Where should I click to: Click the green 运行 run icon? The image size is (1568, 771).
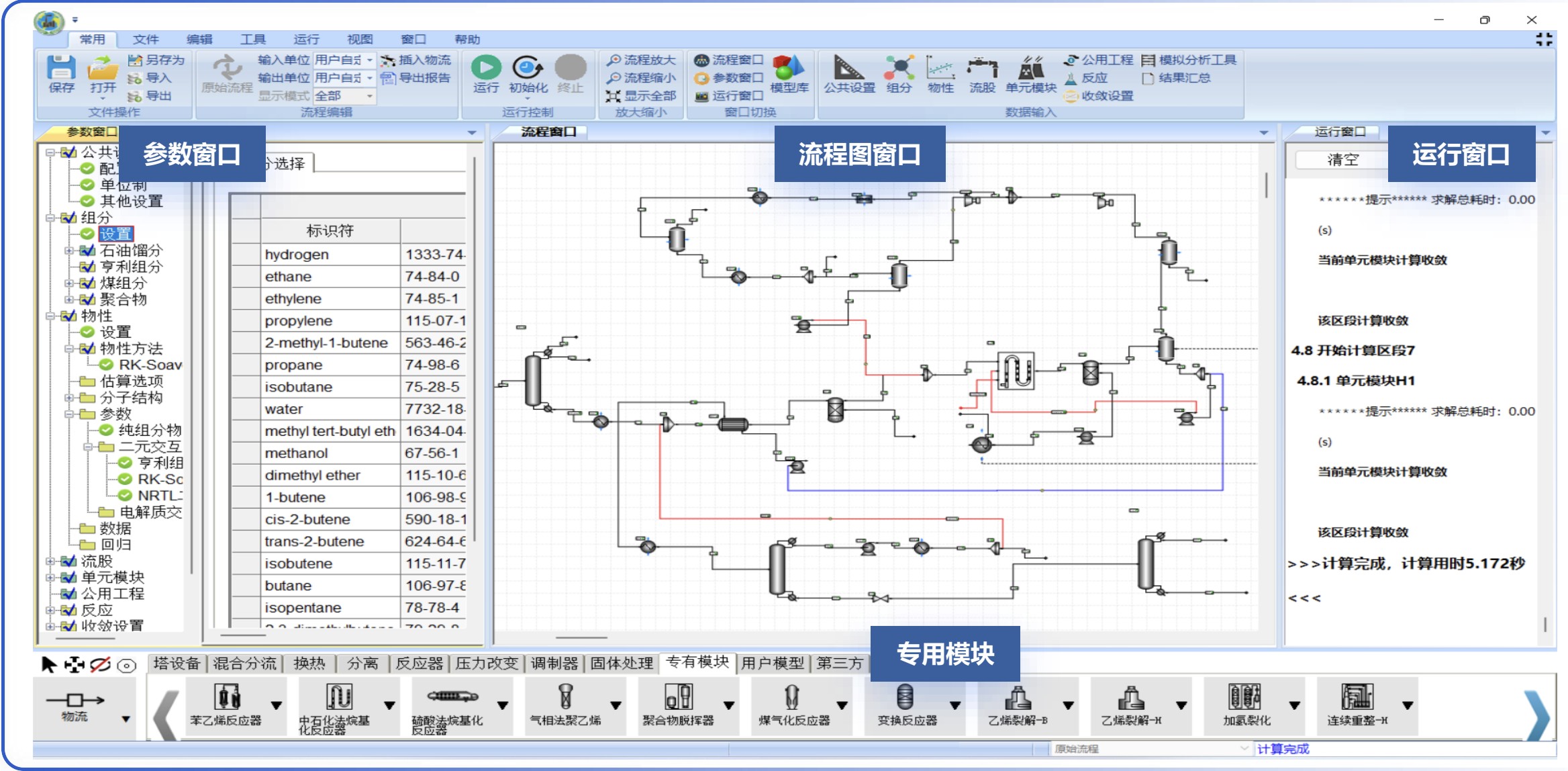pos(486,68)
